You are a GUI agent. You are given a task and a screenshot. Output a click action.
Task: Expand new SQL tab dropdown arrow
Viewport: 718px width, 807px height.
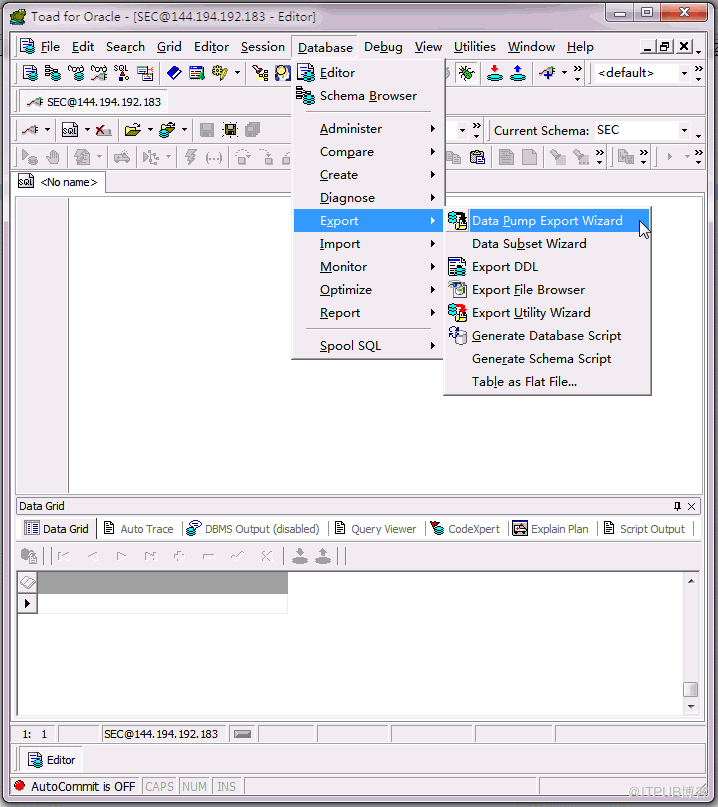[87, 130]
